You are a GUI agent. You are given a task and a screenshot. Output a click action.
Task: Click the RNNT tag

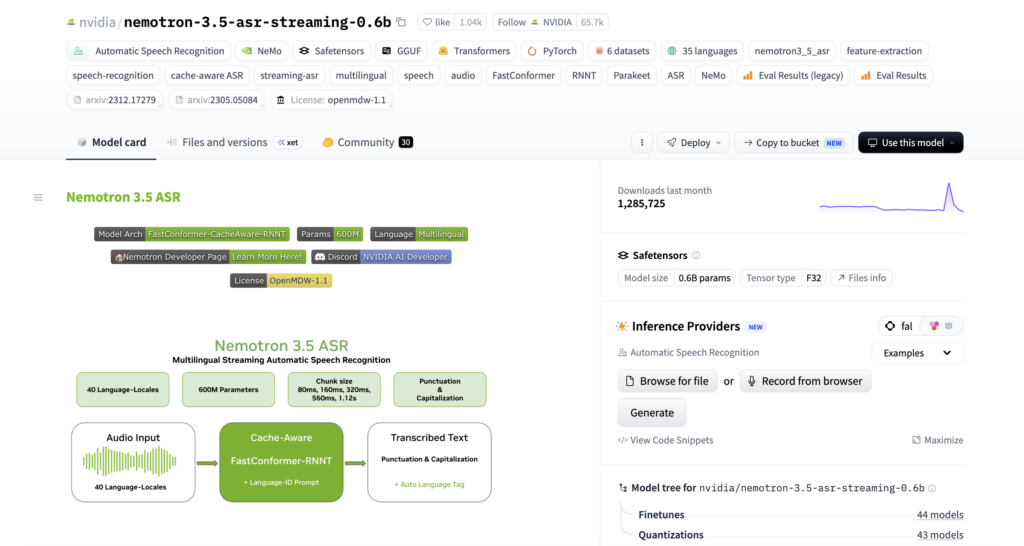[584, 76]
